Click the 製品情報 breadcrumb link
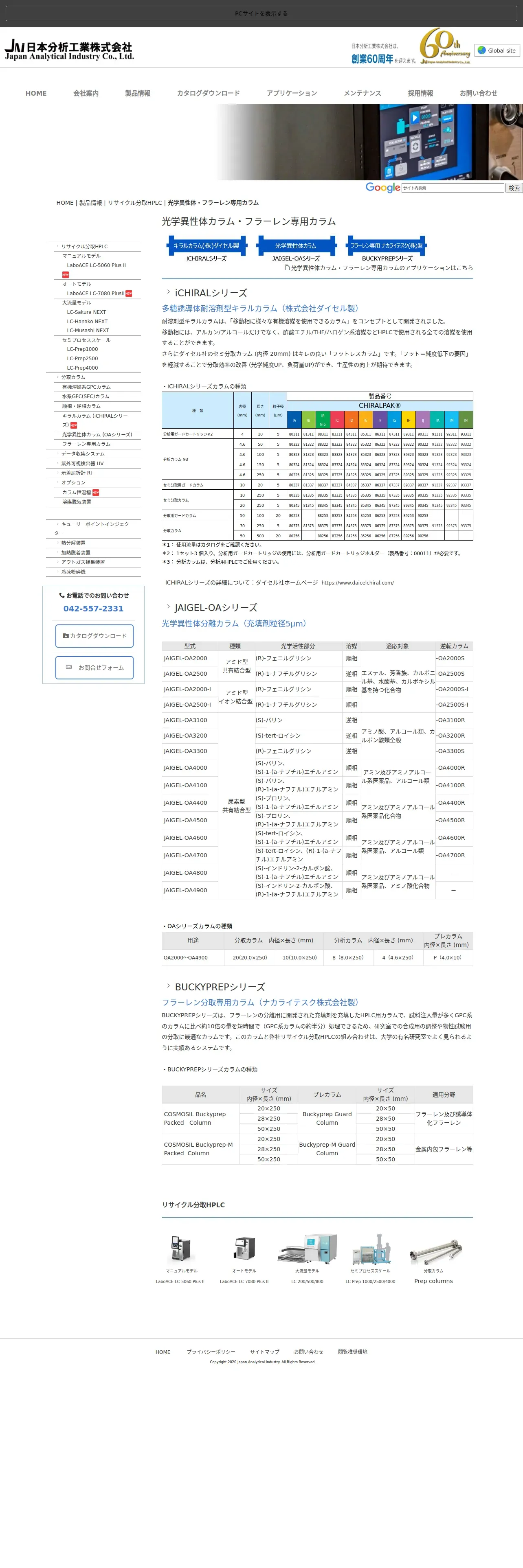This screenshot has width=523, height=1568. (x=90, y=203)
